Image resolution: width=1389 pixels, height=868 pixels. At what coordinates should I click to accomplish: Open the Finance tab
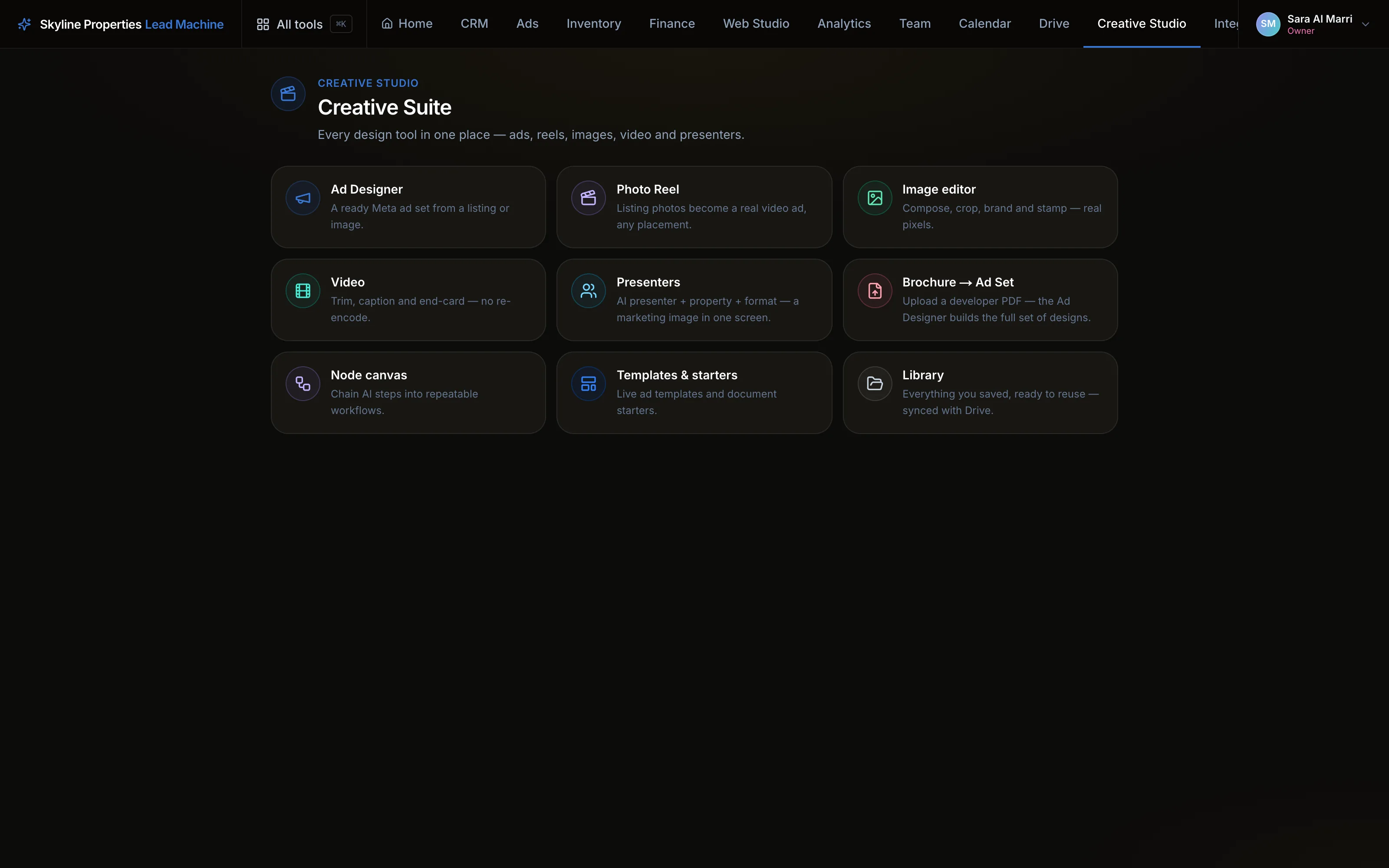(671, 23)
